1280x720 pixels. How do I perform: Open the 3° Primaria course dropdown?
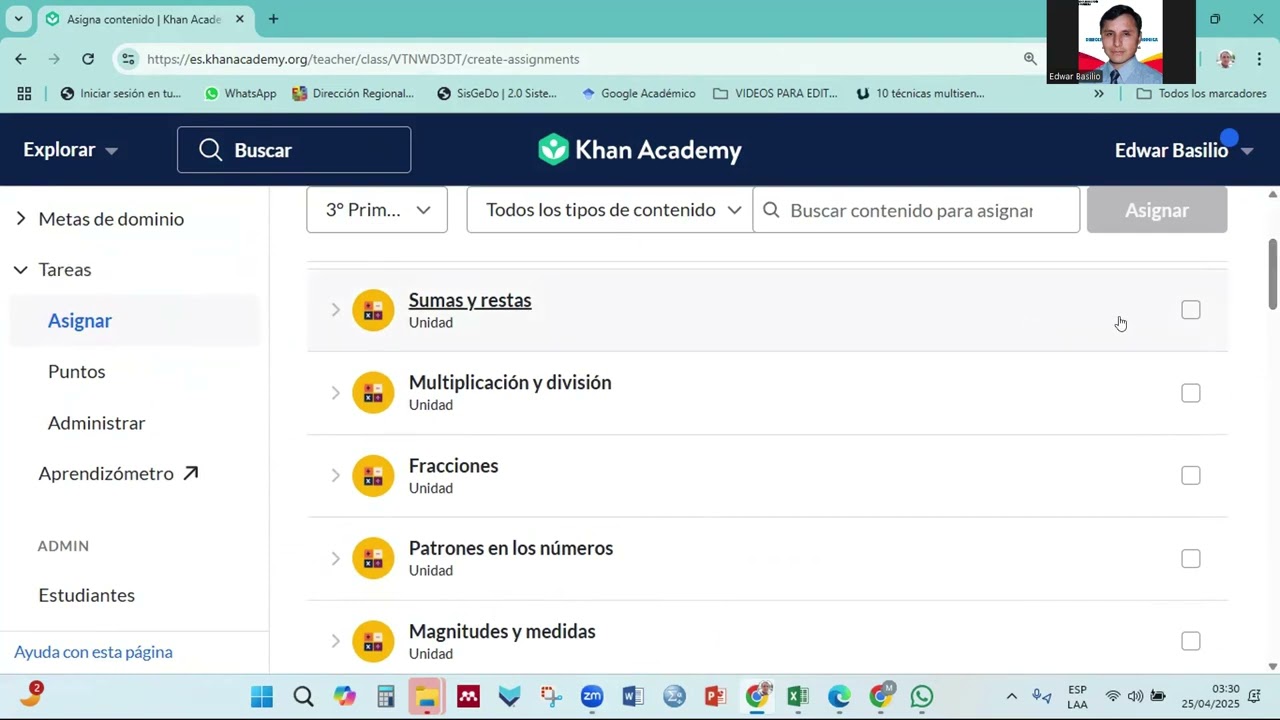click(377, 210)
